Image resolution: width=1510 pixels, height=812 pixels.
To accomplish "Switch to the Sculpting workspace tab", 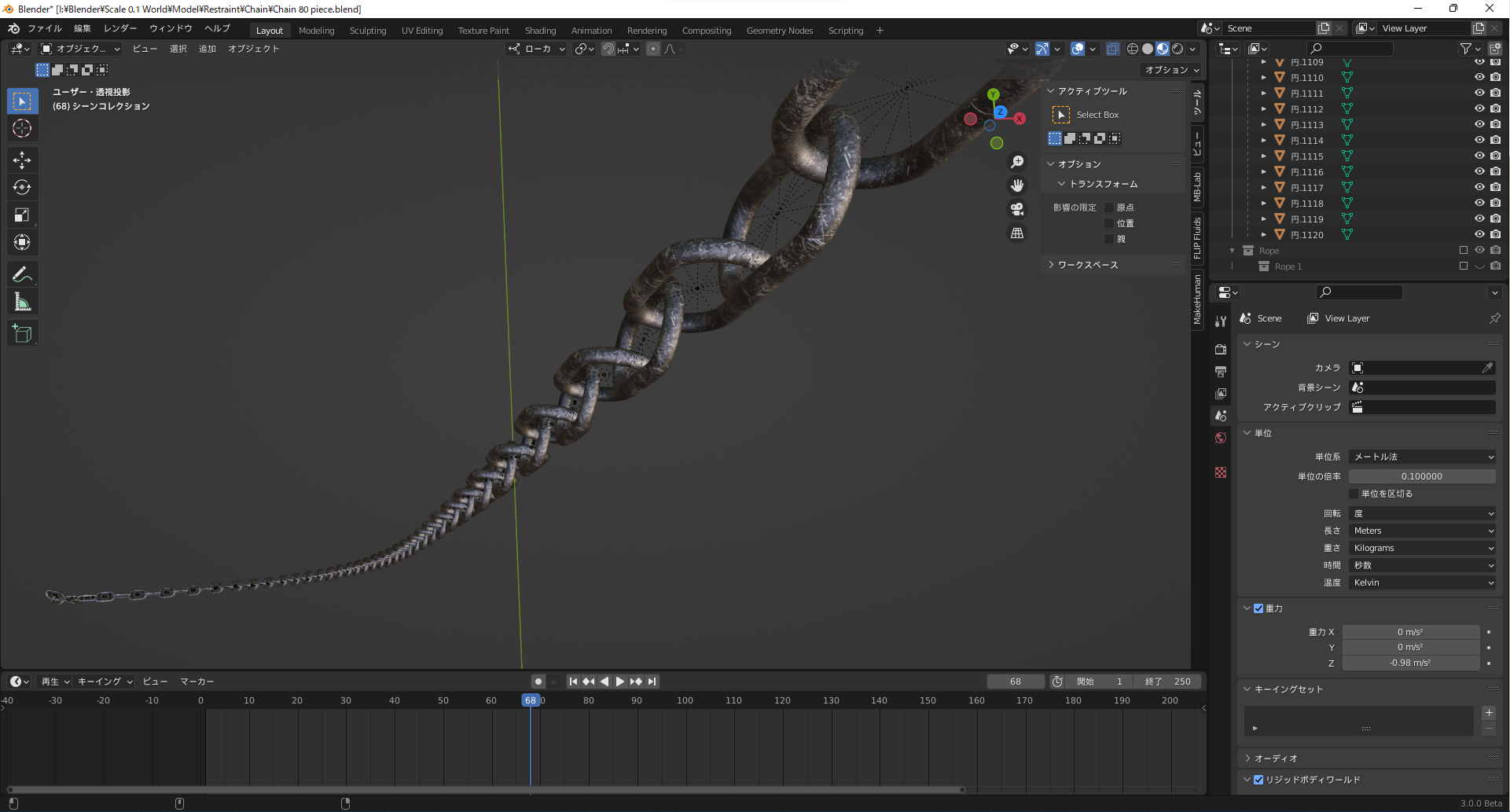I will coord(367,31).
